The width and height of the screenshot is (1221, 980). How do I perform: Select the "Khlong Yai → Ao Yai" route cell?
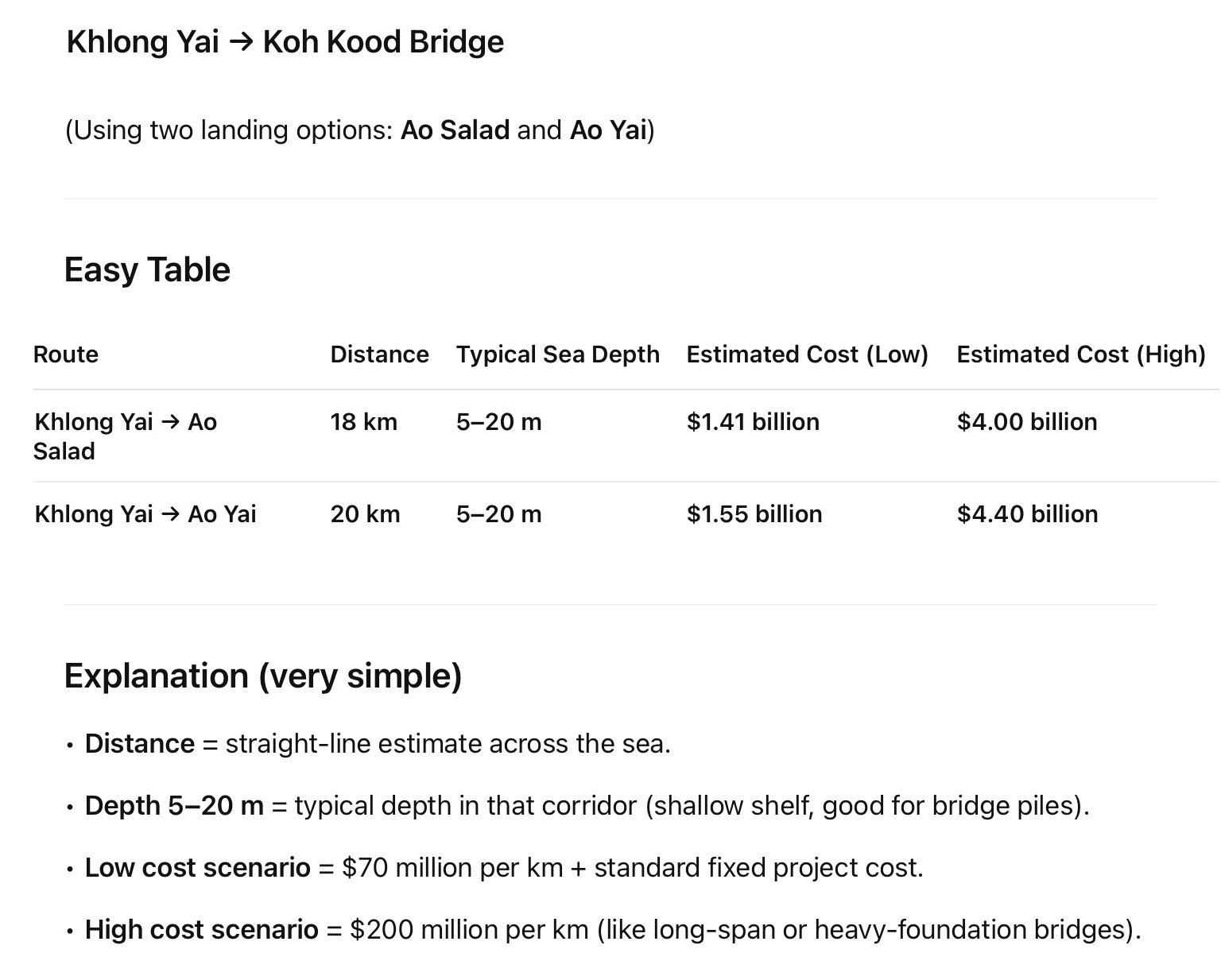pyautogui.click(x=145, y=514)
